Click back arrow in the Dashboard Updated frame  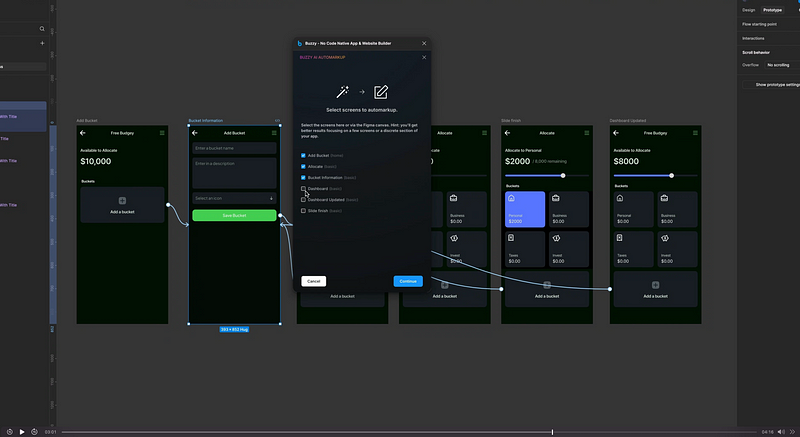point(616,133)
